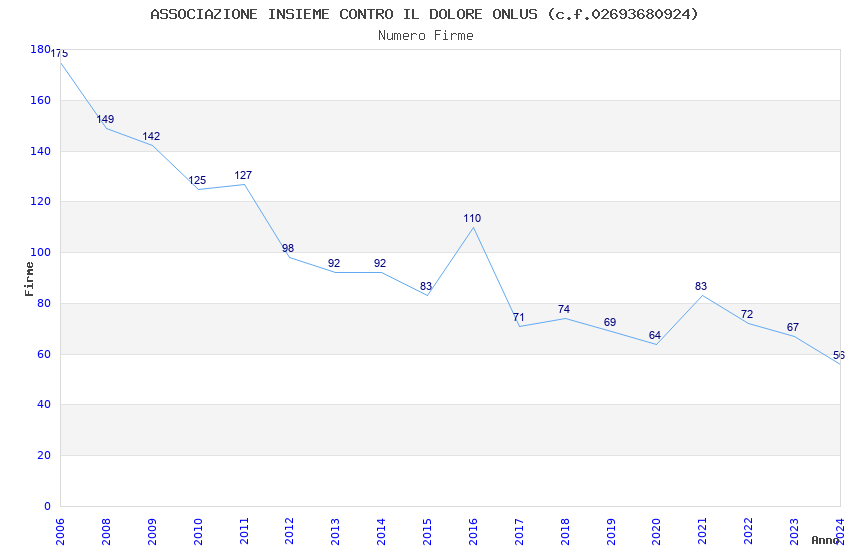Click data label 71 for 2017

[x=518, y=317]
